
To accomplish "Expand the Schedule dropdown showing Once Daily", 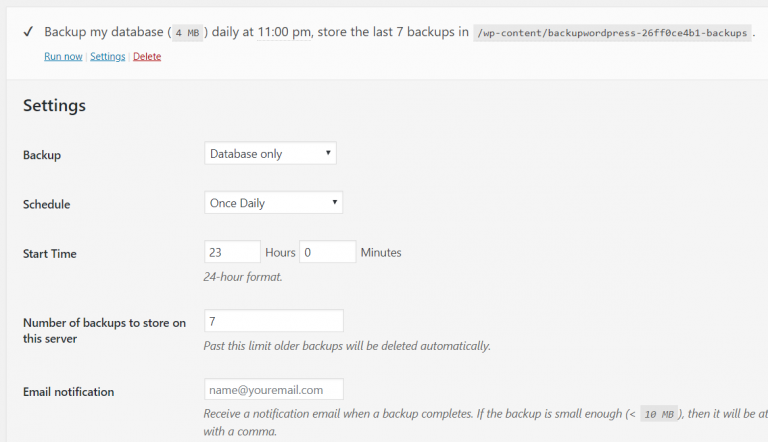I will point(273,202).
